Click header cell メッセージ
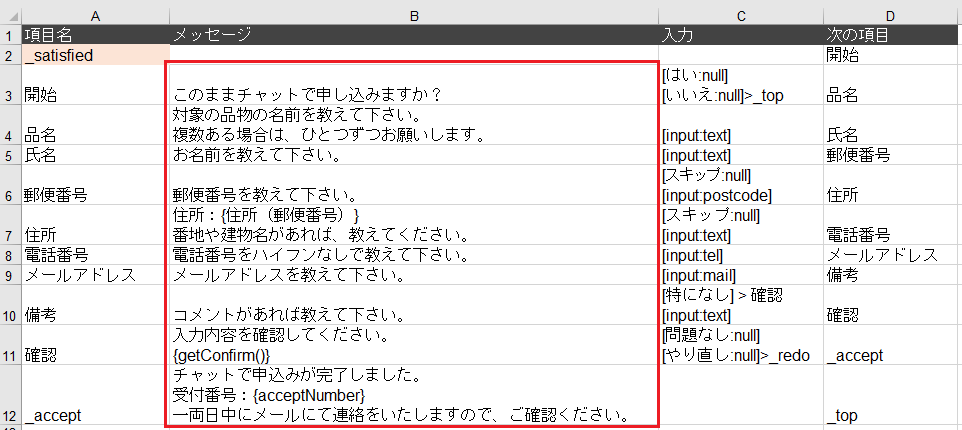 coord(414,35)
